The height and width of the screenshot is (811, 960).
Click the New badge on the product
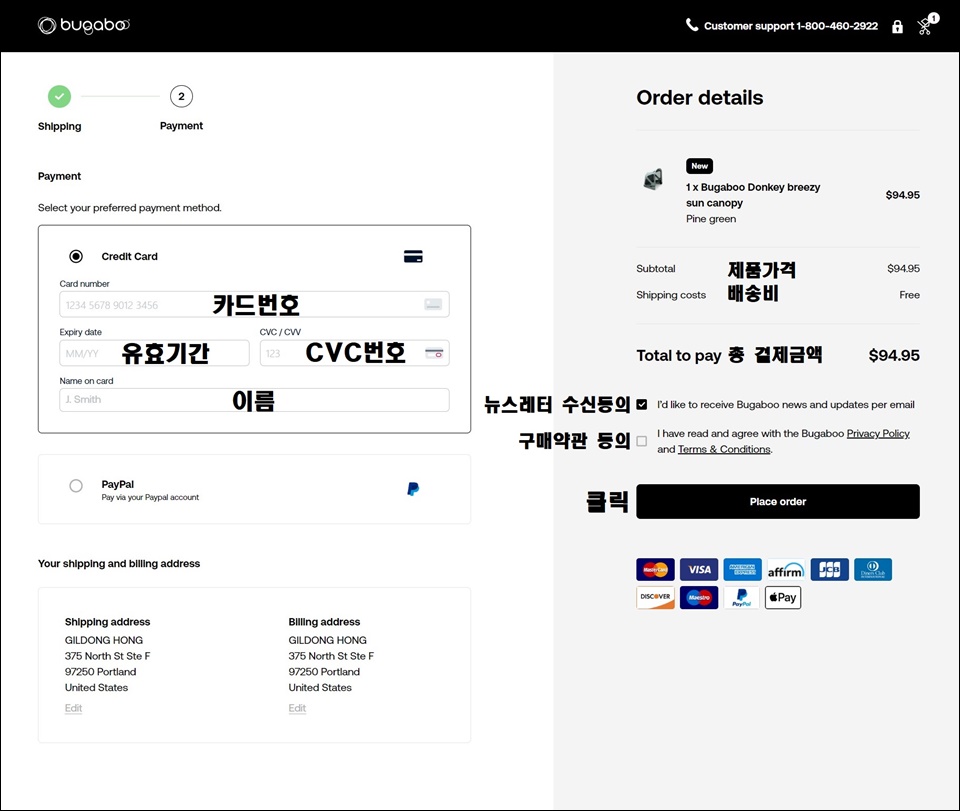click(x=699, y=166)
